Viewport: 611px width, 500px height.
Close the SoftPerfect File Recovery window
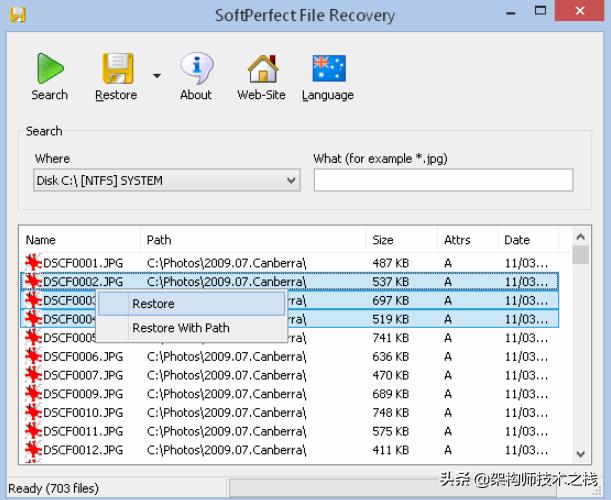tap(580, 11)
